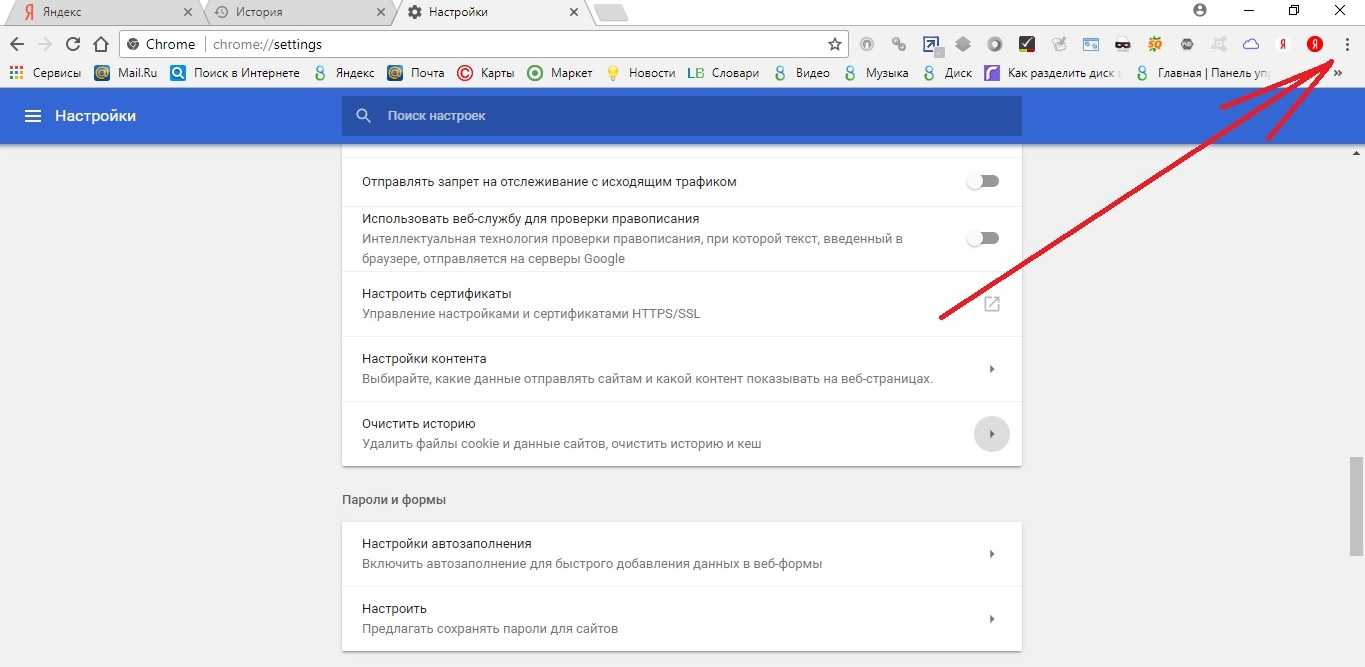The image size is (1365, 667).
Task: Open Очистить историю arrow button
Action: (x=992, y=434)
